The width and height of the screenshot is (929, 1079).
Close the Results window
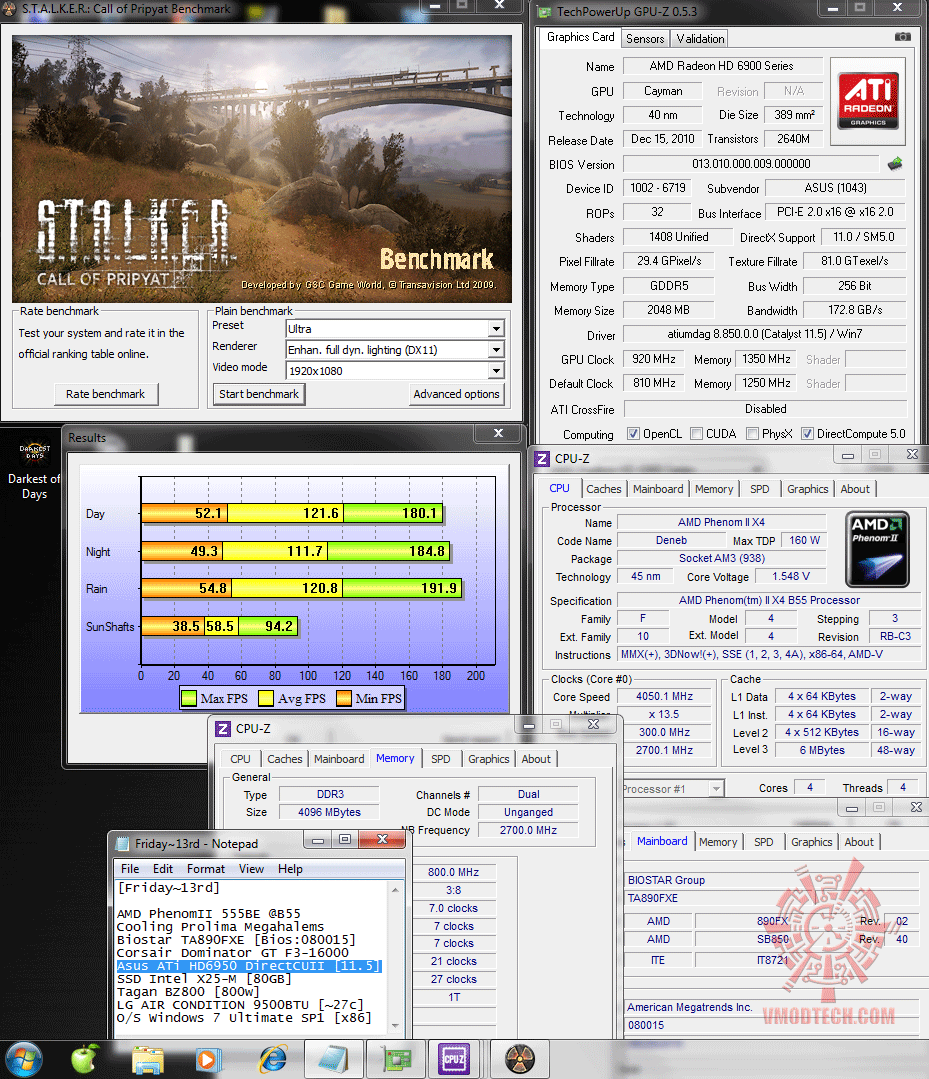(x=498, y=433)
